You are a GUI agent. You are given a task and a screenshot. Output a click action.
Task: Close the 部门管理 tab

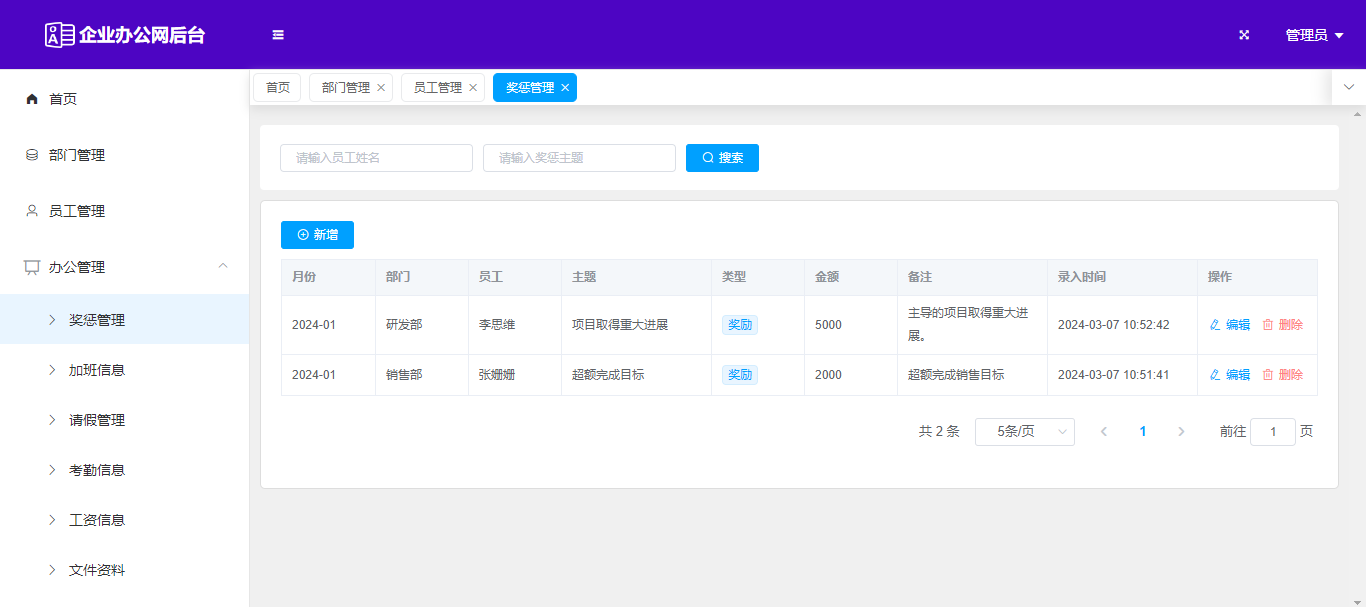coord(381,88)
